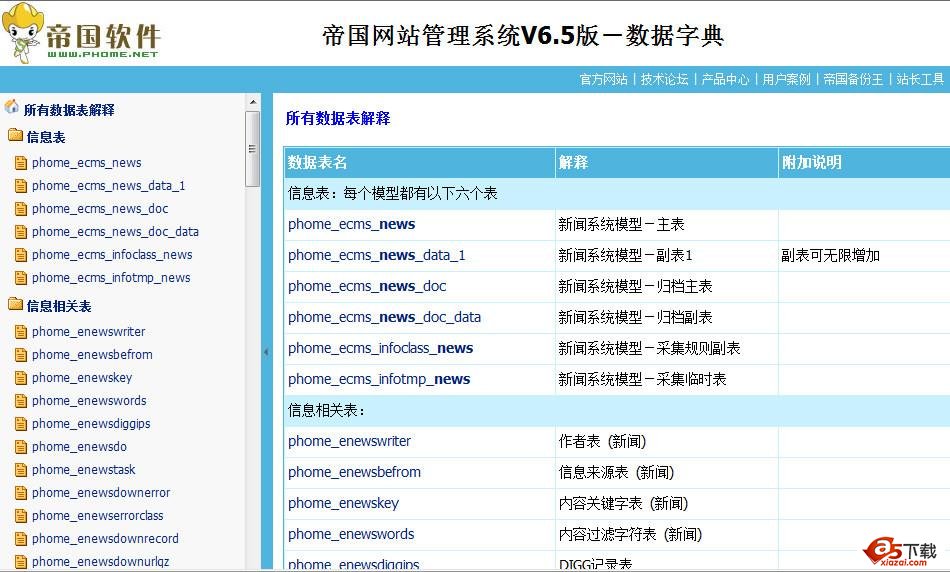Click the file icon beside phome_ecms_infotmp_news
The width and height of the screenshot is (950, 572).
coord(21,278)
